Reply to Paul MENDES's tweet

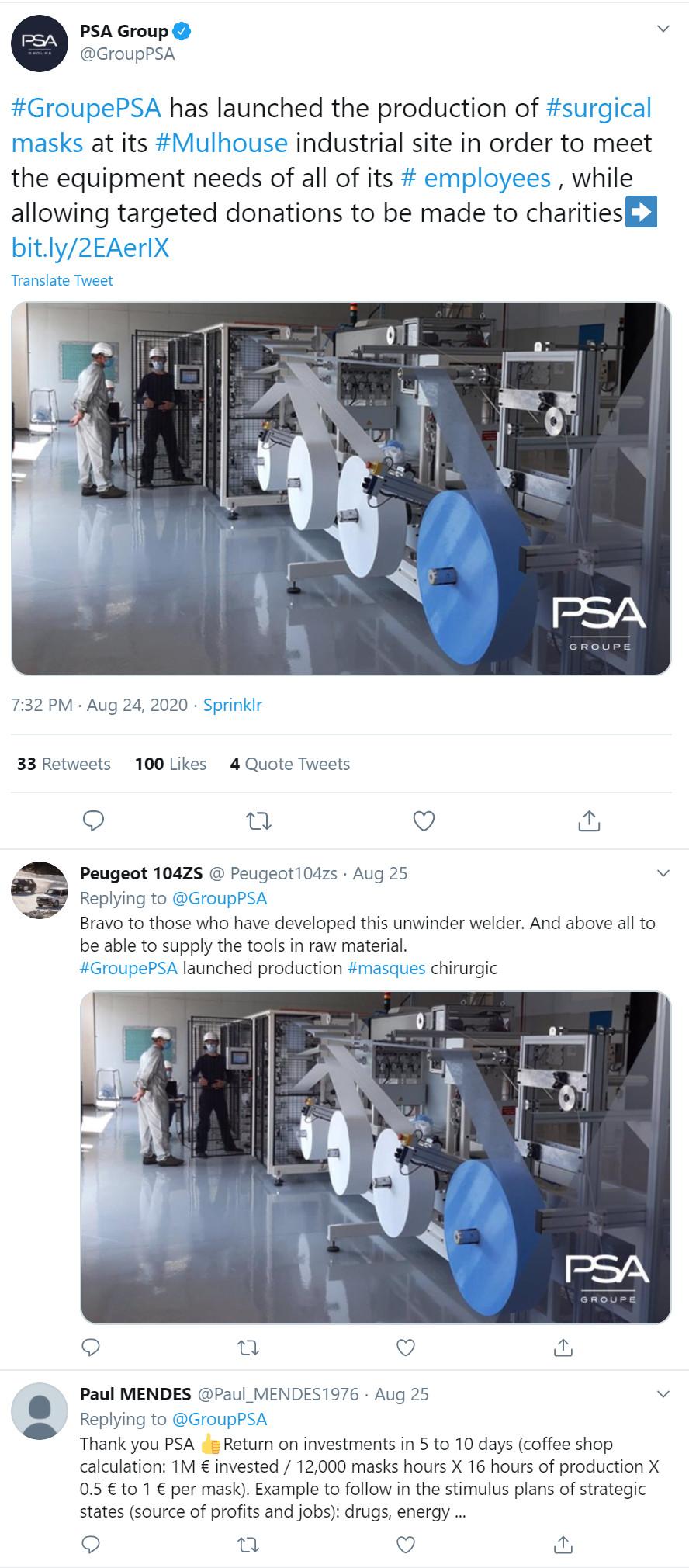[x=91, y=1545]
